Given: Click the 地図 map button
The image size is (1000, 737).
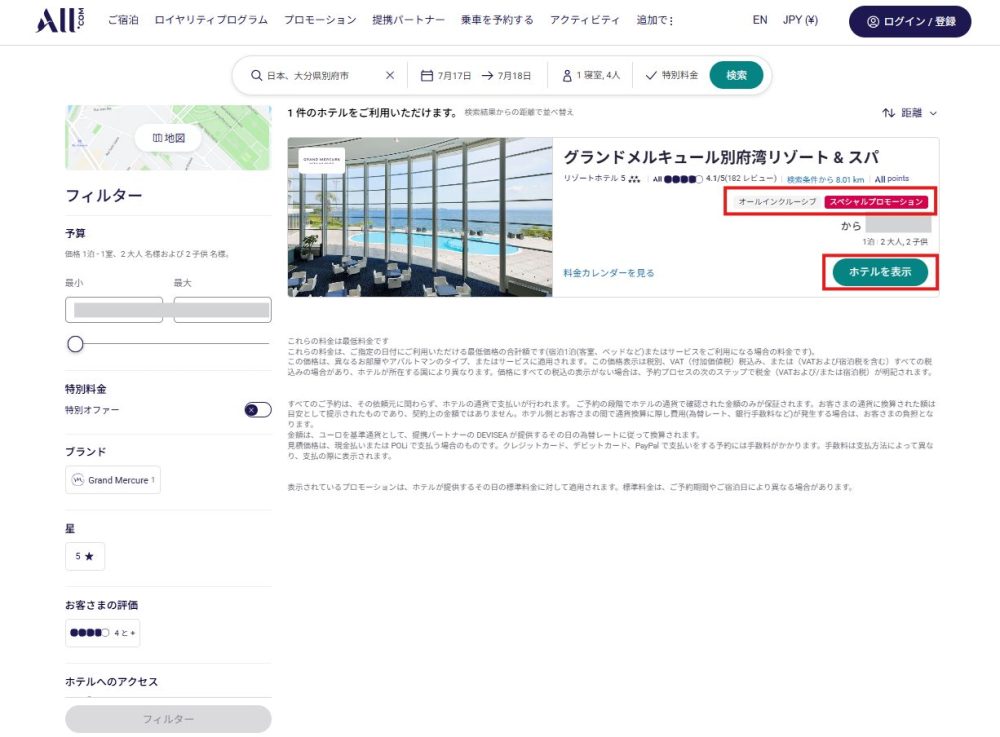Looking at the screenshot, I should 168,138.
